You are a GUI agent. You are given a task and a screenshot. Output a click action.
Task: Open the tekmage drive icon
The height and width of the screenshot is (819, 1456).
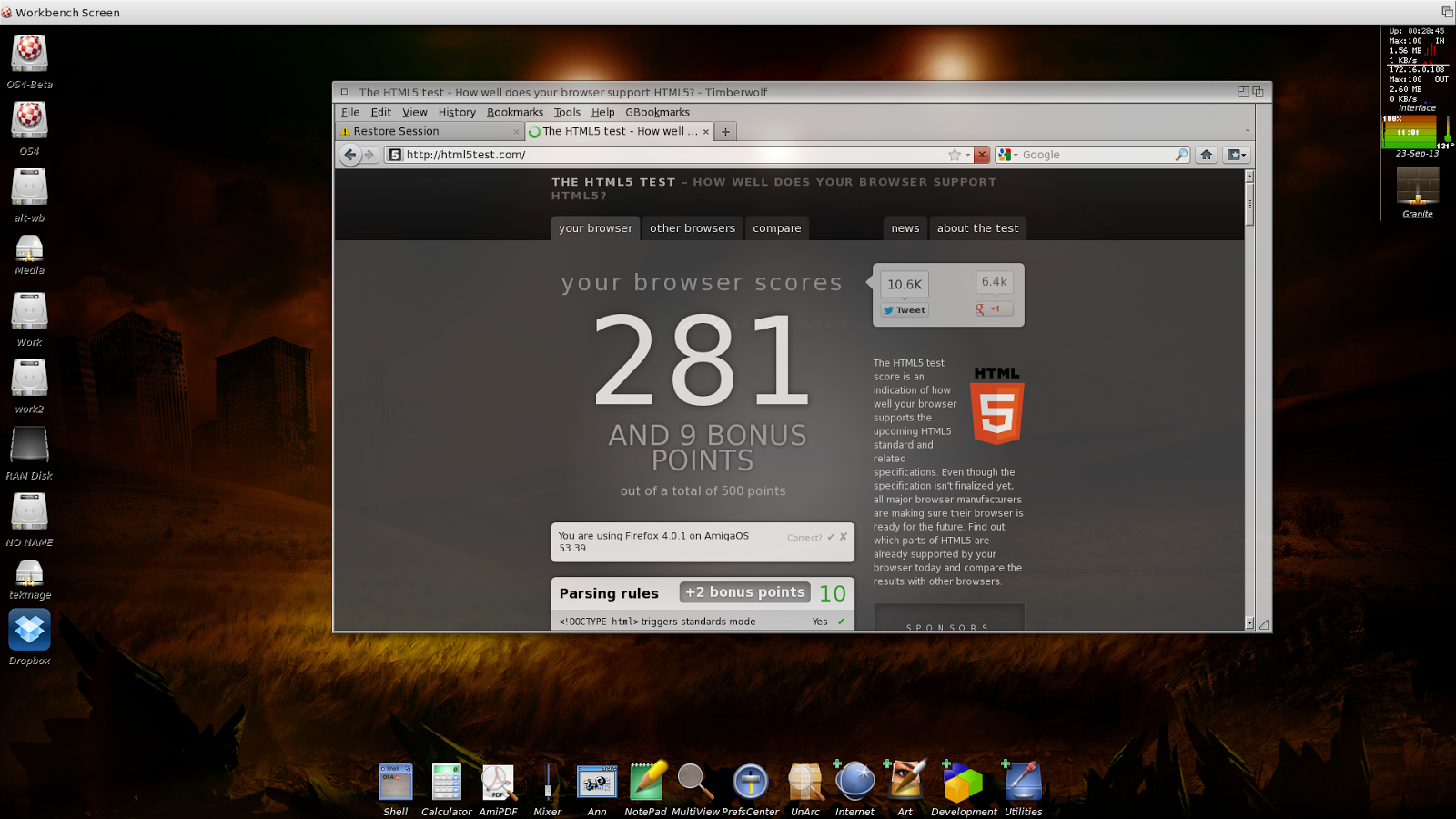pos(29,571)
